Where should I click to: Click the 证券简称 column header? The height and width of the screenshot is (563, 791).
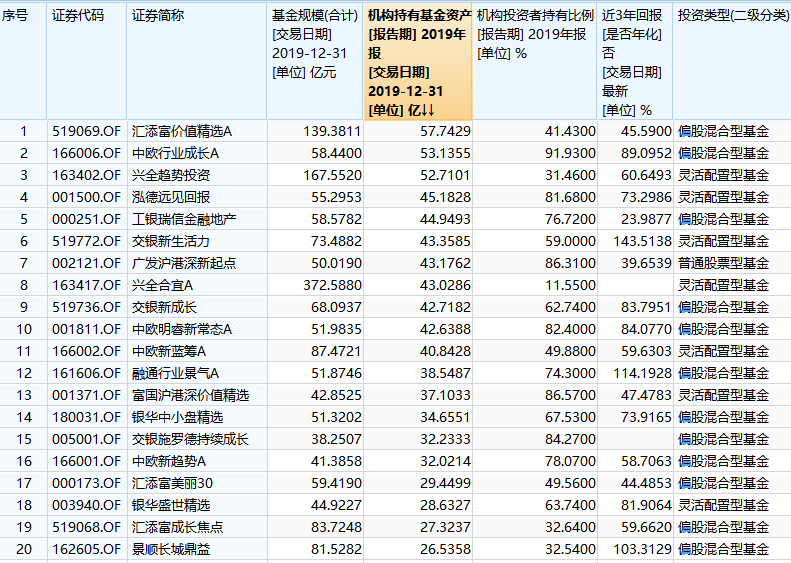[x=197, y=62]
